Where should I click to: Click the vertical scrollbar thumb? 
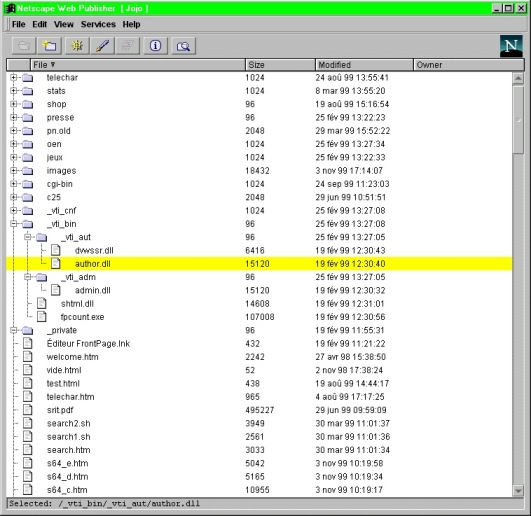518,120
